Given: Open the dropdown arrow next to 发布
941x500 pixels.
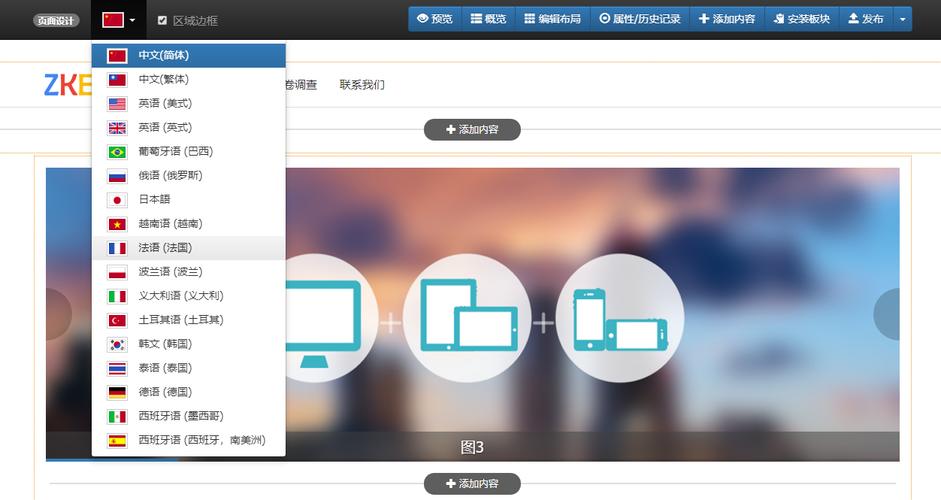Looking at the screenshot, I should coord(903,19).
